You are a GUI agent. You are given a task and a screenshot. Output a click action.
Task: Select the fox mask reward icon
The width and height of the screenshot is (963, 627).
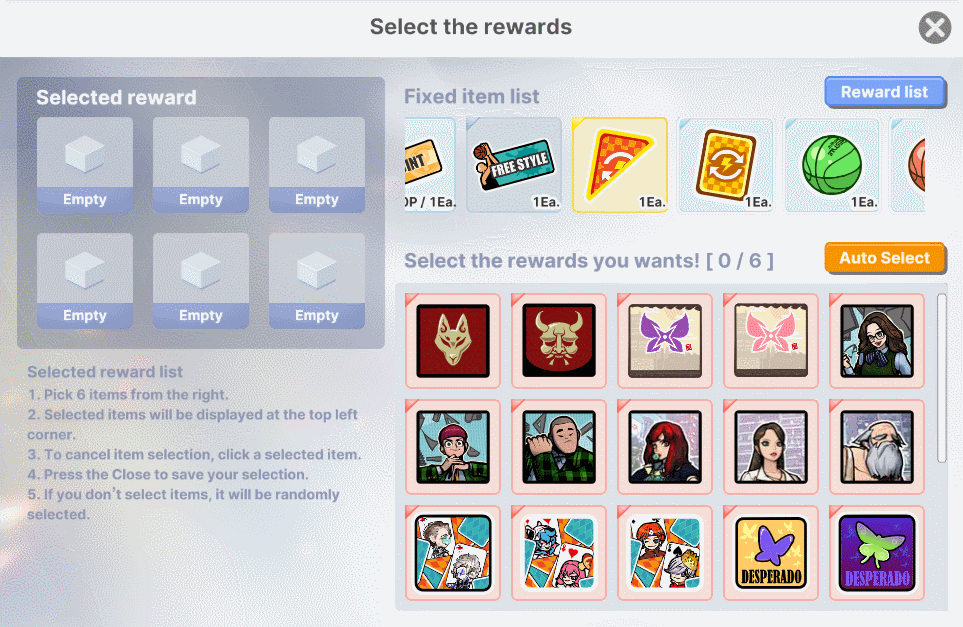tap(453, 341)
